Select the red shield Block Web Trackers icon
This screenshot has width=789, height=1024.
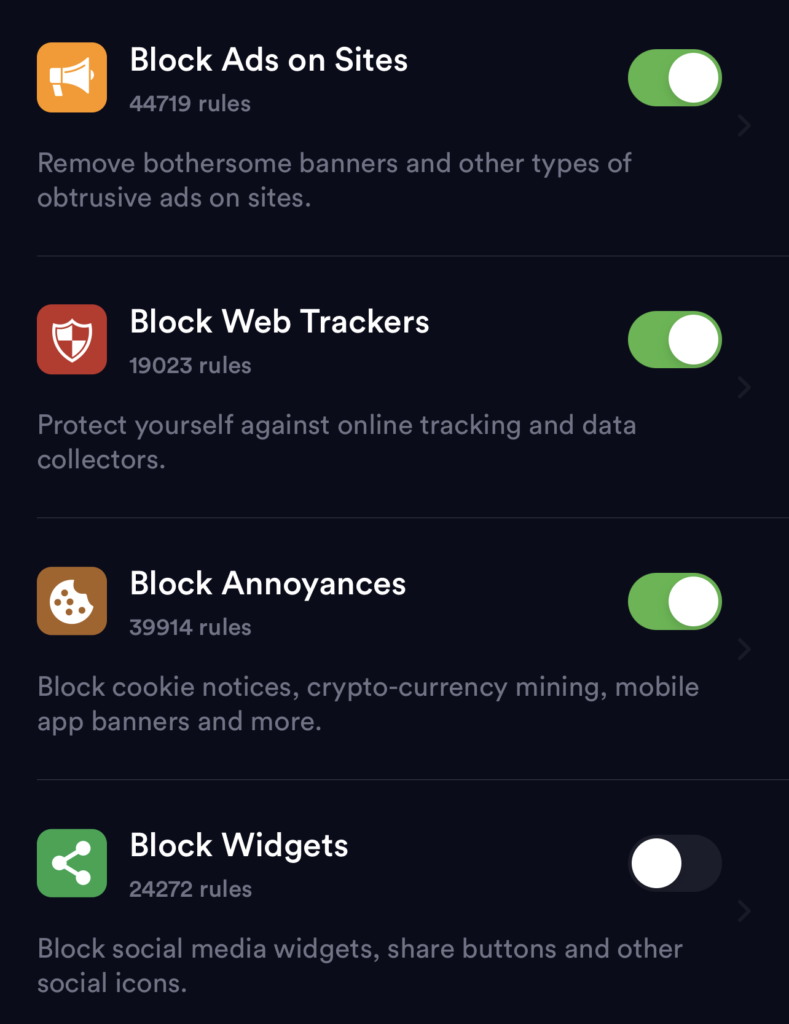[x=71, y=339]
